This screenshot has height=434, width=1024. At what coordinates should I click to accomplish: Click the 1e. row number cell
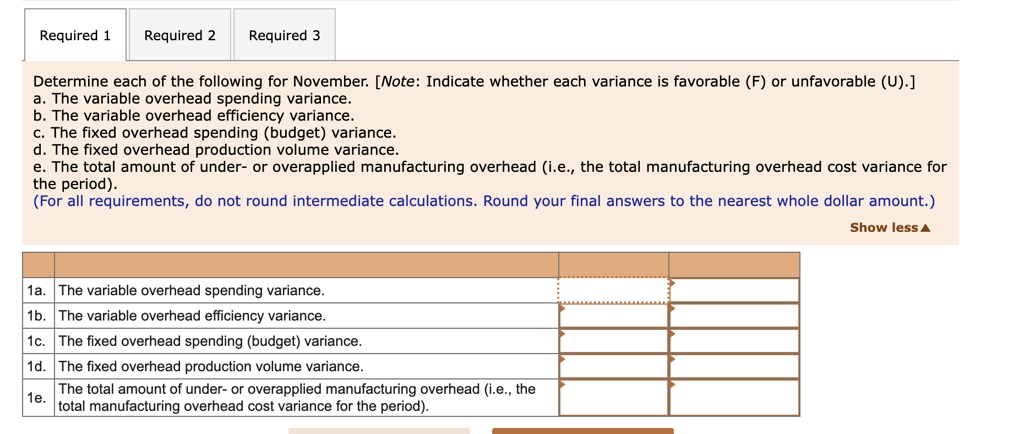38,397
